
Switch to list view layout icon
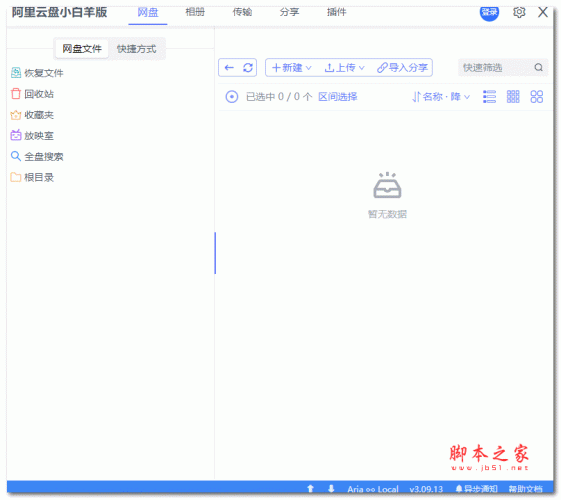click(489, 97)
